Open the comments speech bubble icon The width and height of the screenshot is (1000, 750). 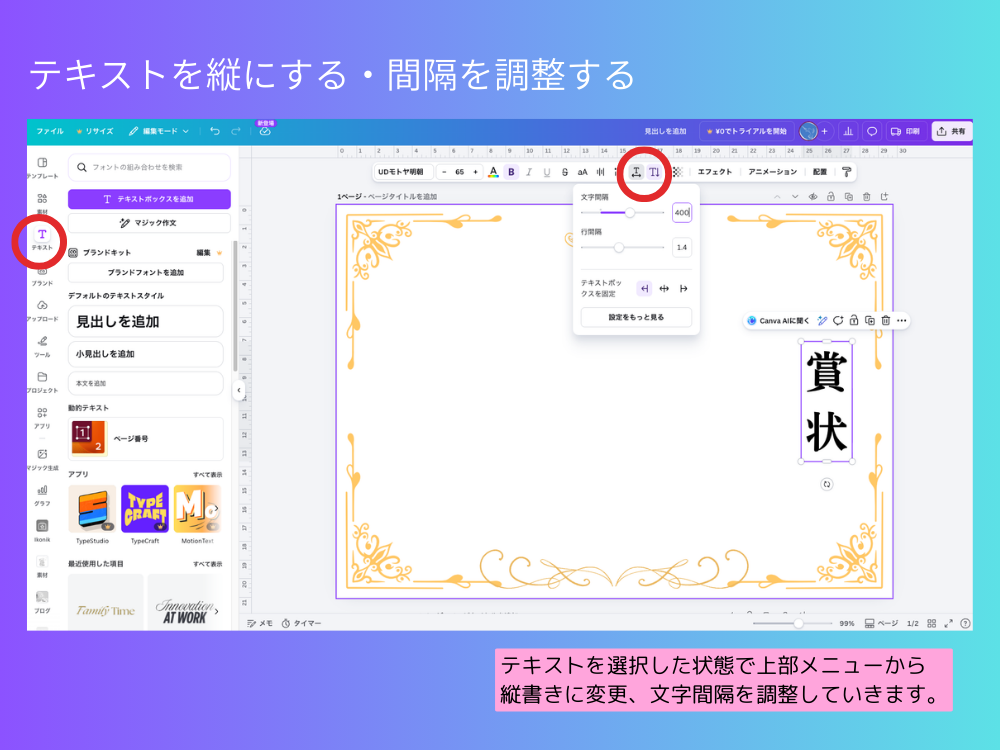click(871, 131)
